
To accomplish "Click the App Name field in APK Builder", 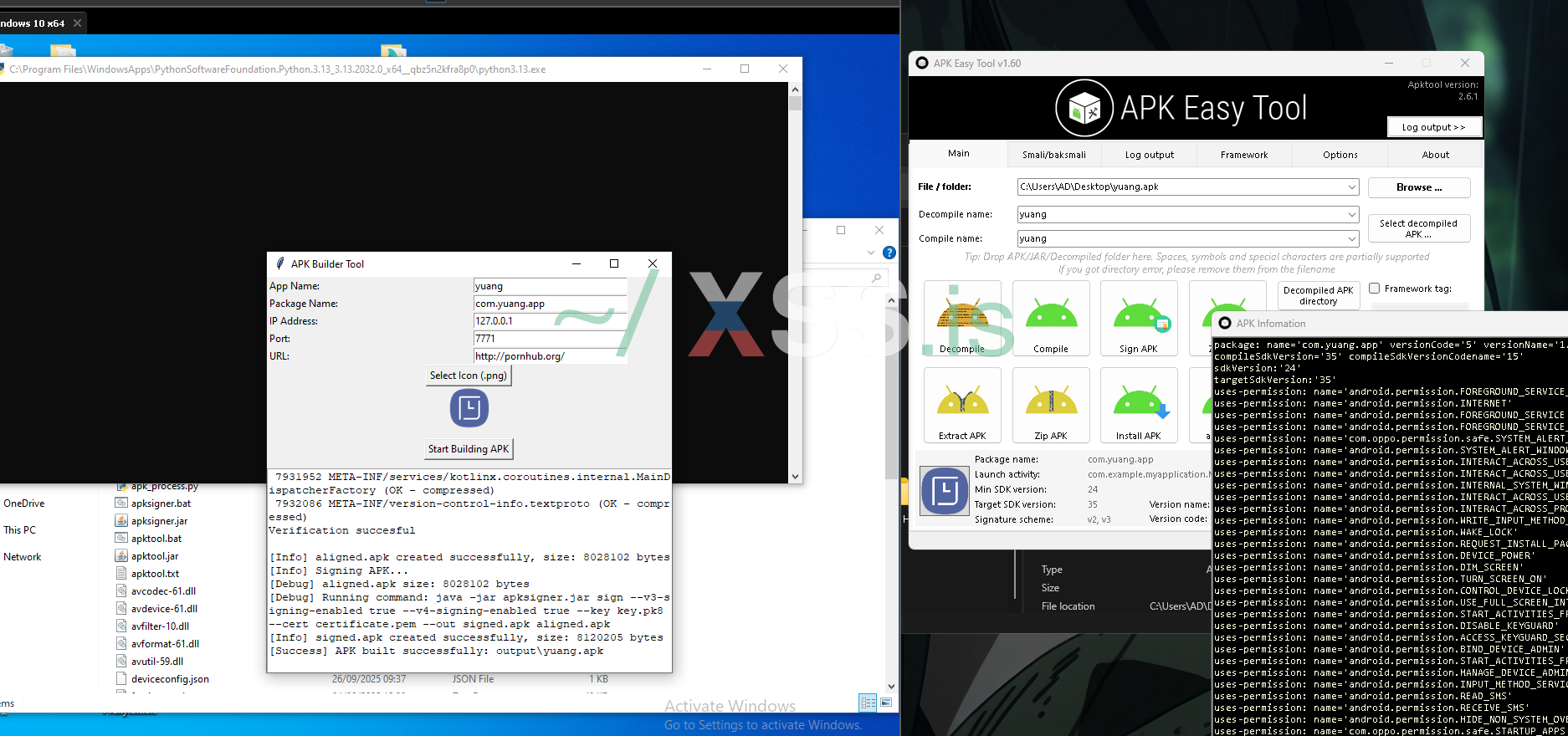I will point(550,286).
